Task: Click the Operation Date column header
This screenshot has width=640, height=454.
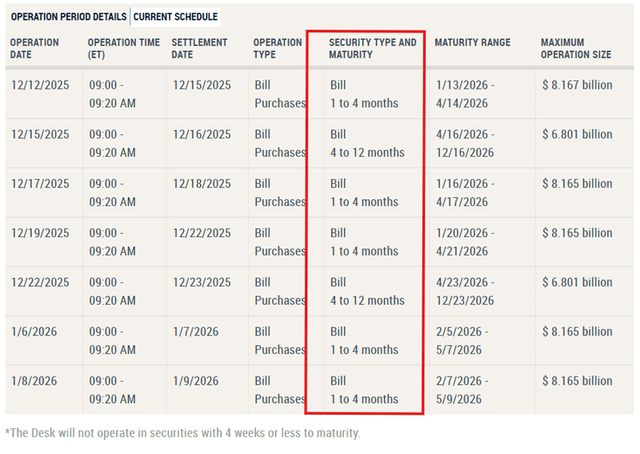Action: pyautogui.click(x=35, y=48)
